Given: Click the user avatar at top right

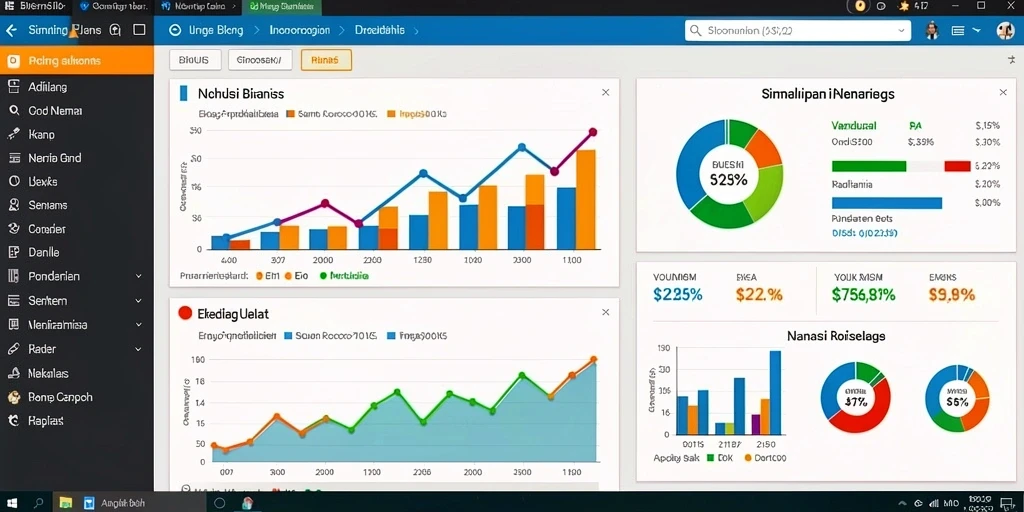Looking at the screenshot, I should click(1005, 30).
